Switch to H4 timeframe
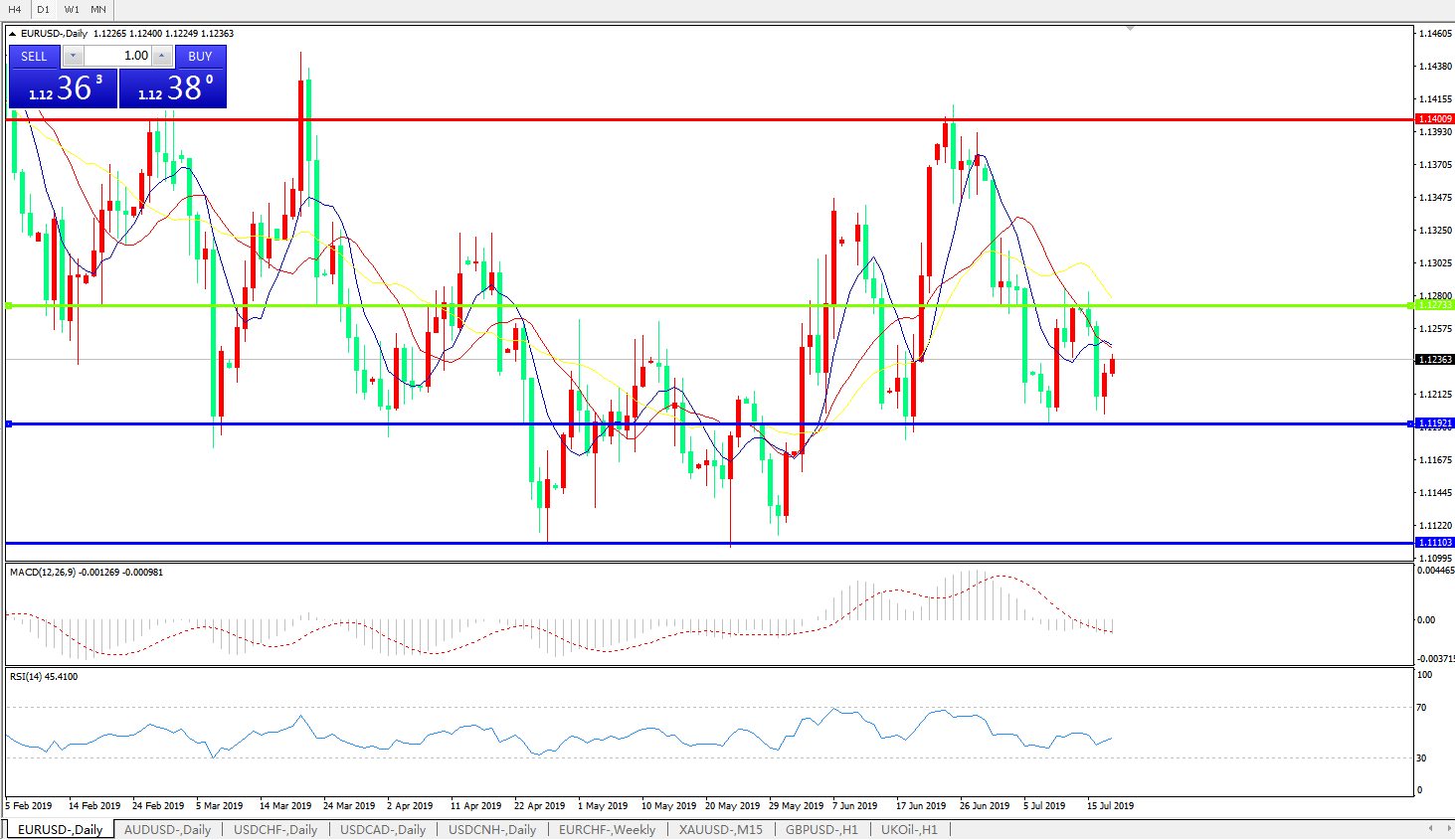 pos(15,9)
